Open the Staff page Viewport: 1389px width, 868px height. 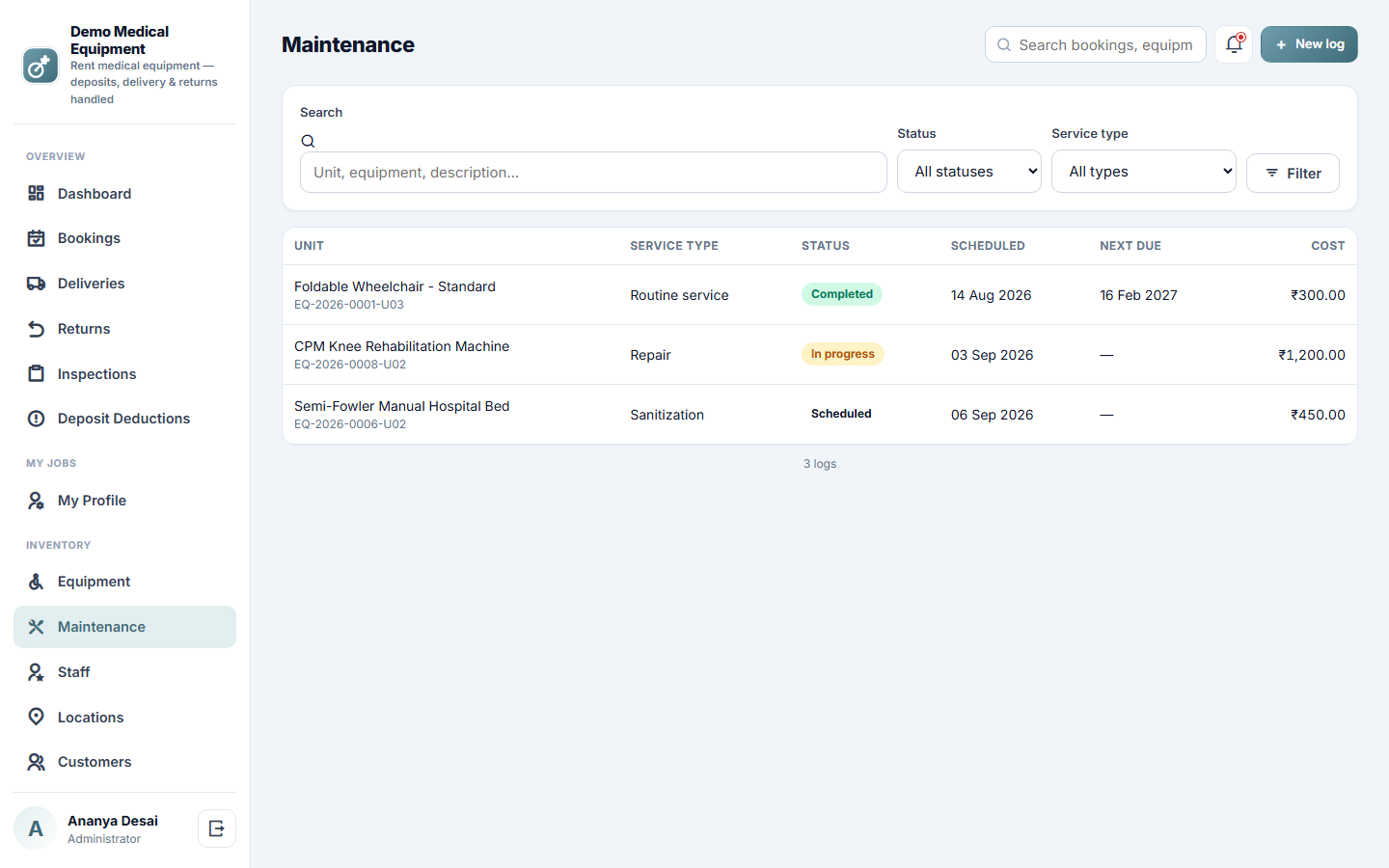[124, 672]
